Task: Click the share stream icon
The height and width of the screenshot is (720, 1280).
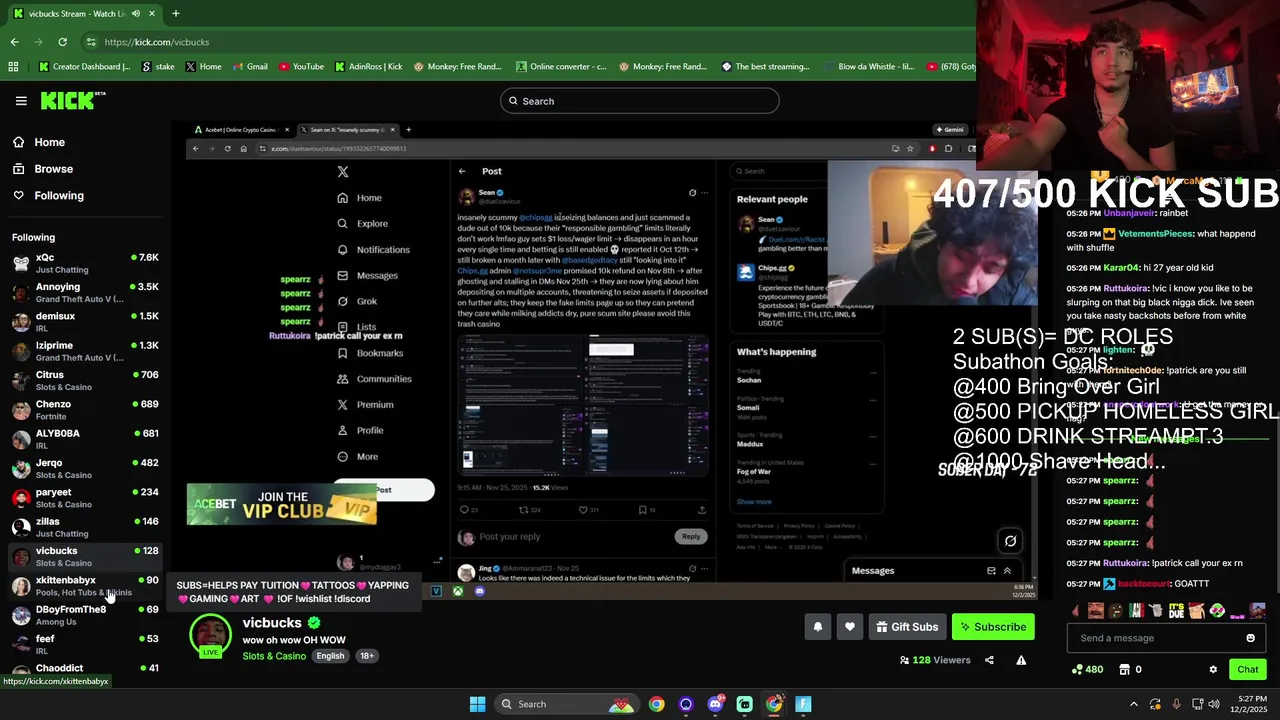Action: [989, 660]
